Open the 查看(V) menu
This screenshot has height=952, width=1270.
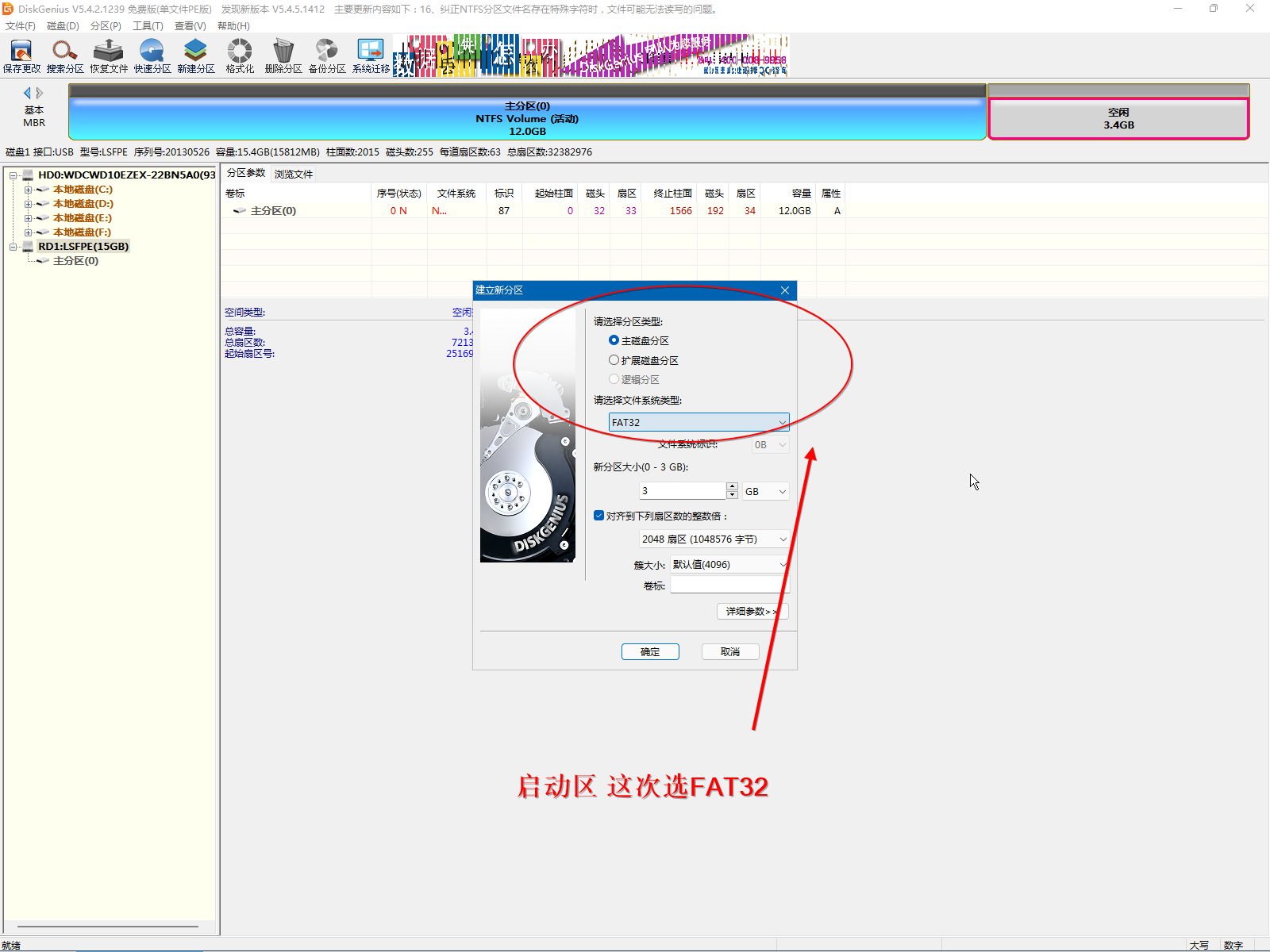click(x=190, y=26)
